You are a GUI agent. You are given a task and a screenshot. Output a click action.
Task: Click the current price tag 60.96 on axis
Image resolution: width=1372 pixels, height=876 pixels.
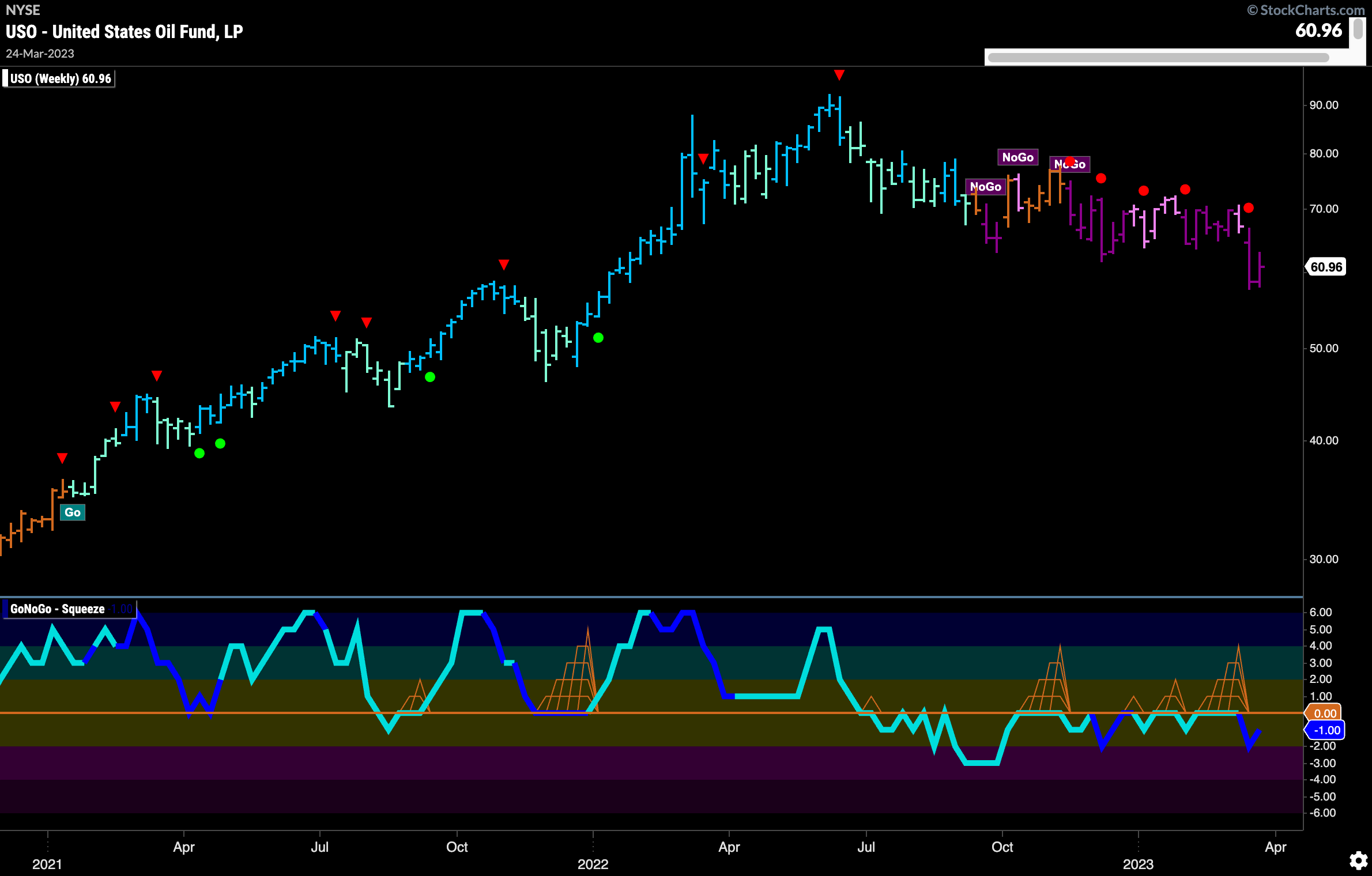click(1326, 267)
